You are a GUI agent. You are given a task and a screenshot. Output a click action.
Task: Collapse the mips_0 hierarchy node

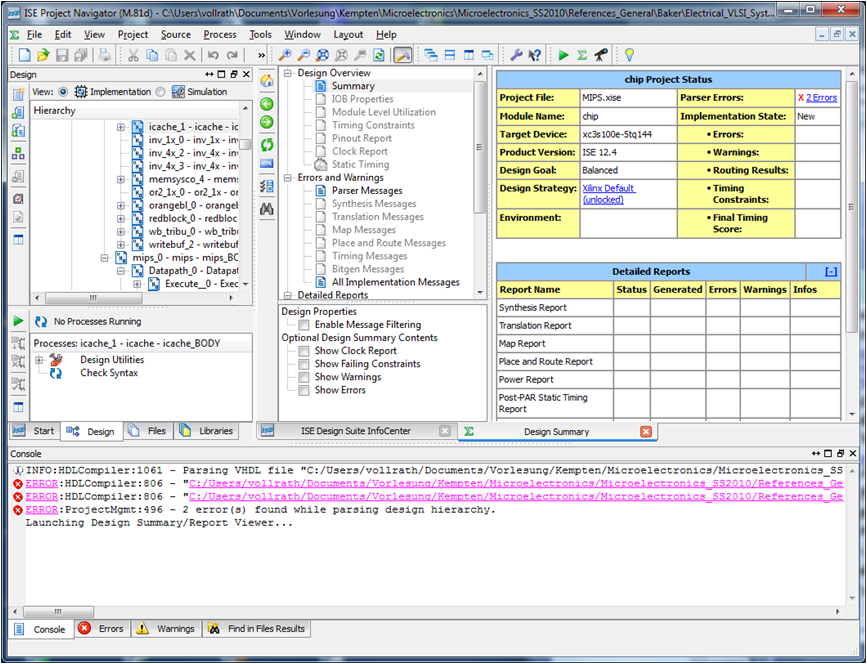[106, 258]
